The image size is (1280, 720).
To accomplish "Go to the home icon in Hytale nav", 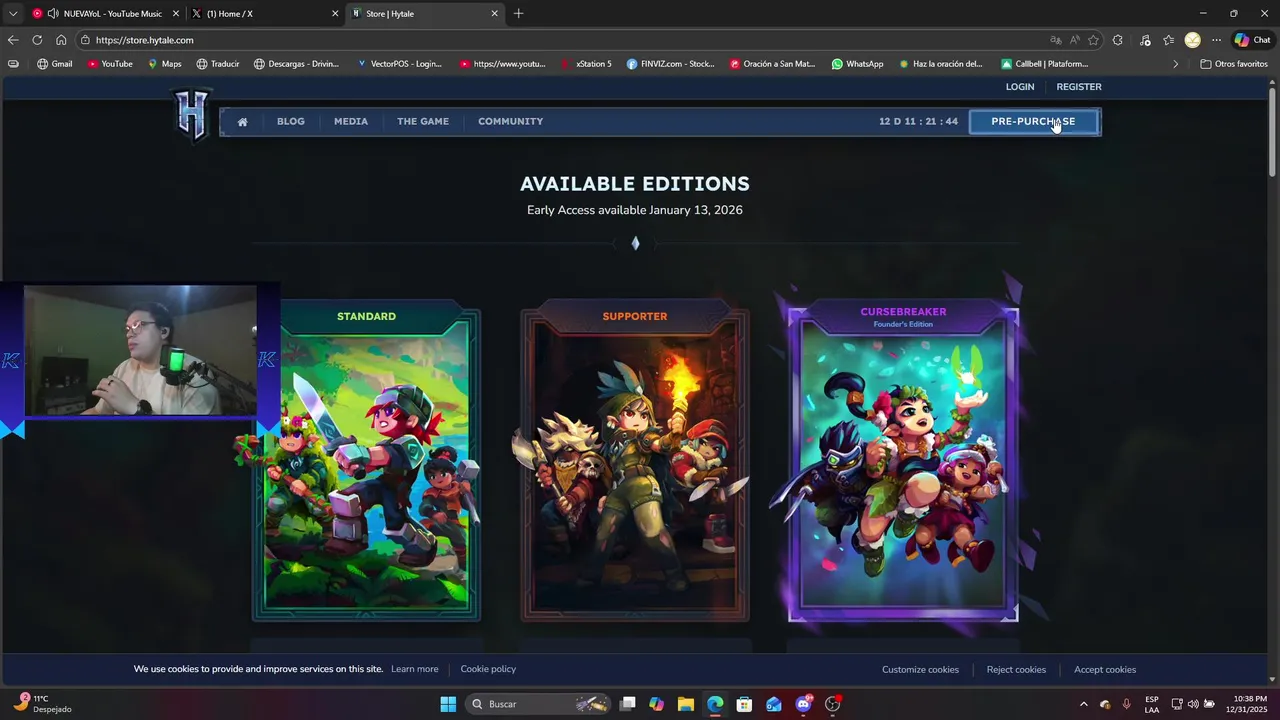I will pyautogui.click(x=242, y=122).
